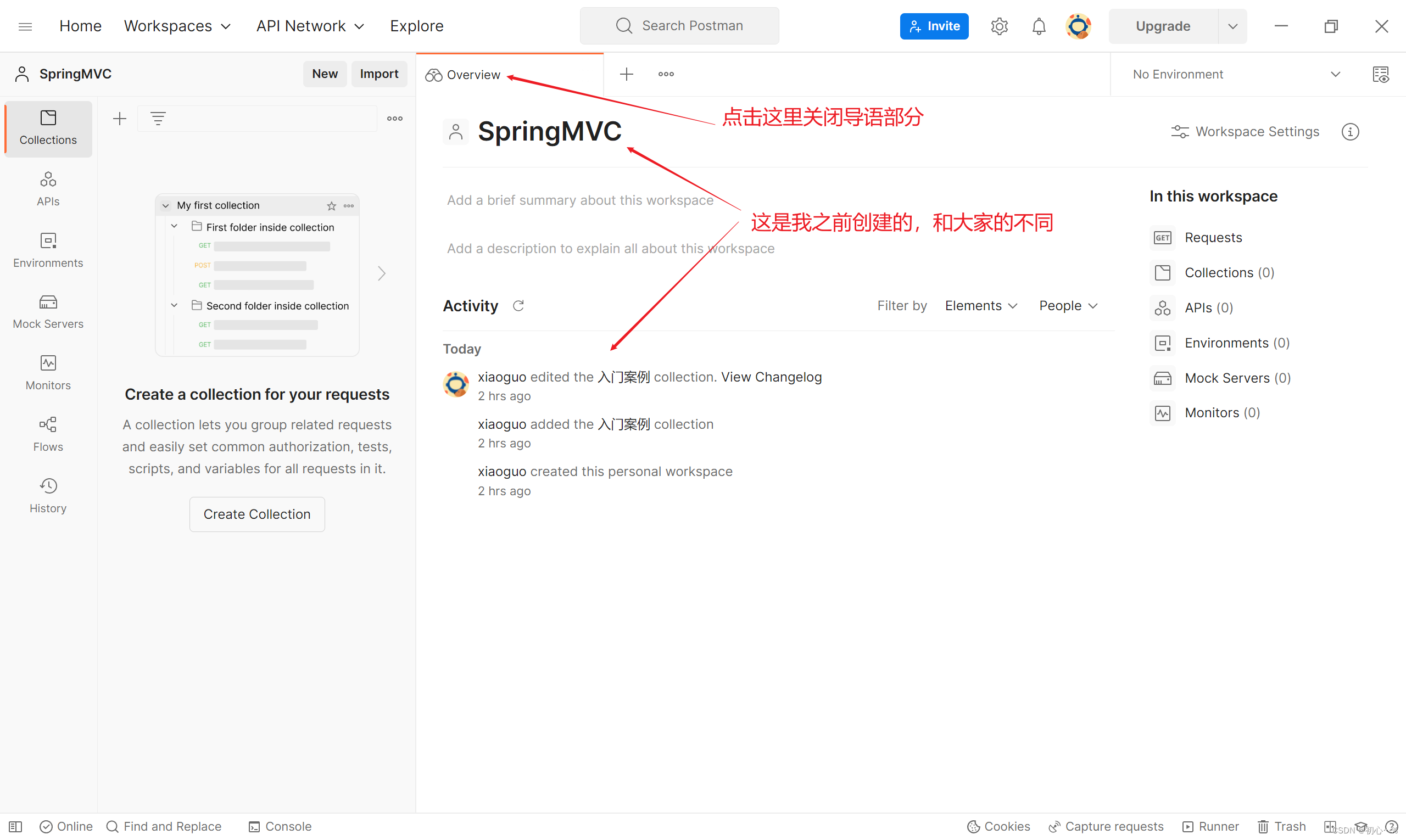The height and width of the screenshot is (840, 1406).
Task: Click the Search Postman field
Action: 679,26
